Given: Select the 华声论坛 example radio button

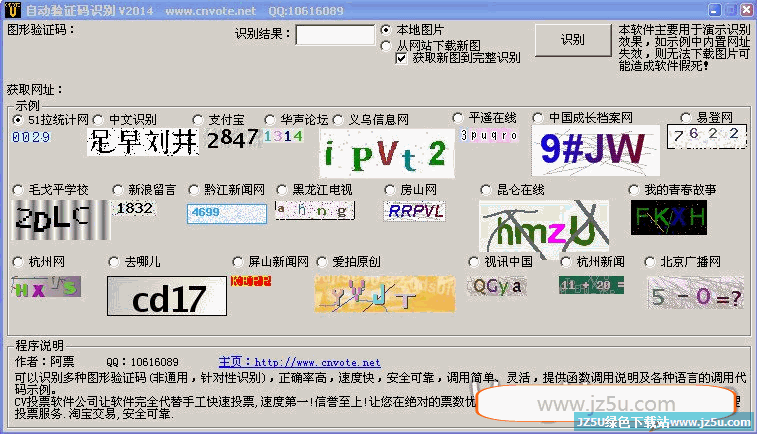Looking at the screenshot, I should pyautogui.click(x=270, y=119).
